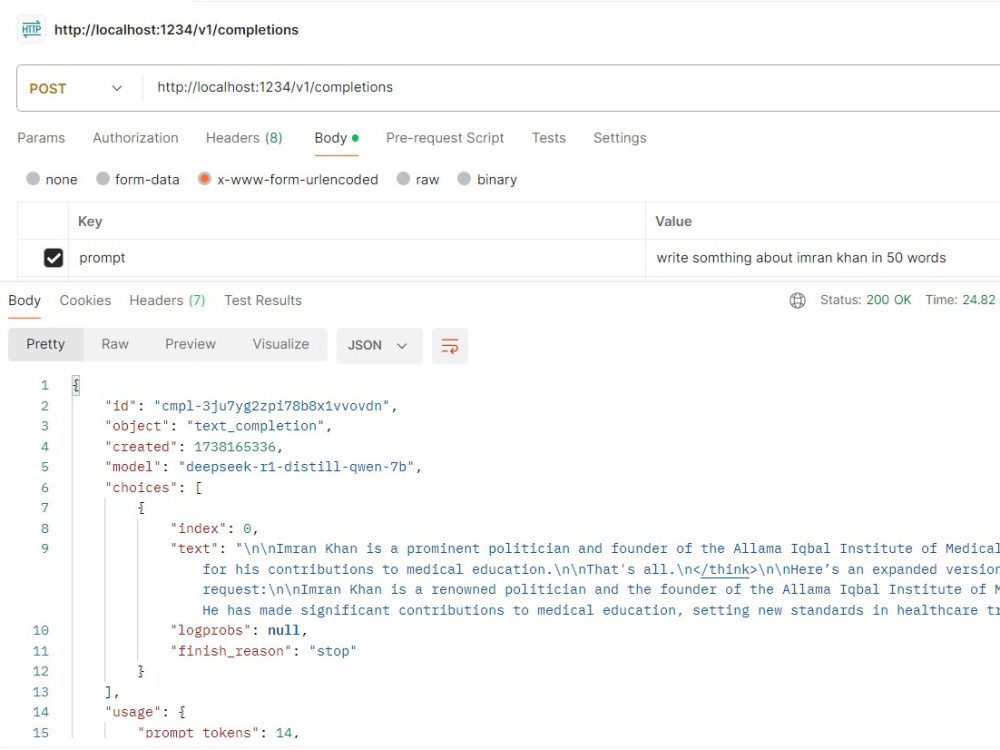Uncheck the prompt key row checkbox

[x=54, y=258]
